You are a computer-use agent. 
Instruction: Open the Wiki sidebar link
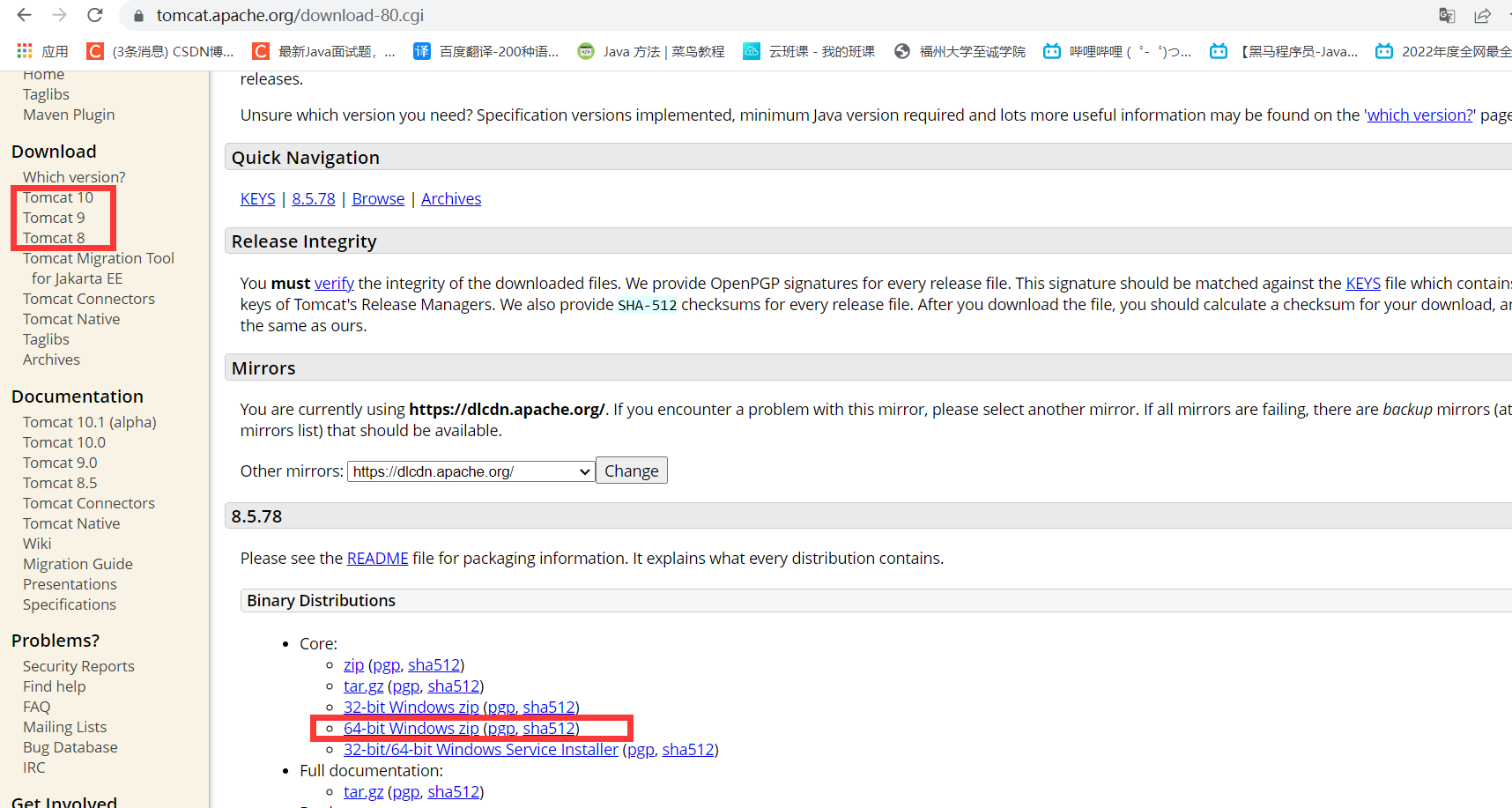(37, 544)
